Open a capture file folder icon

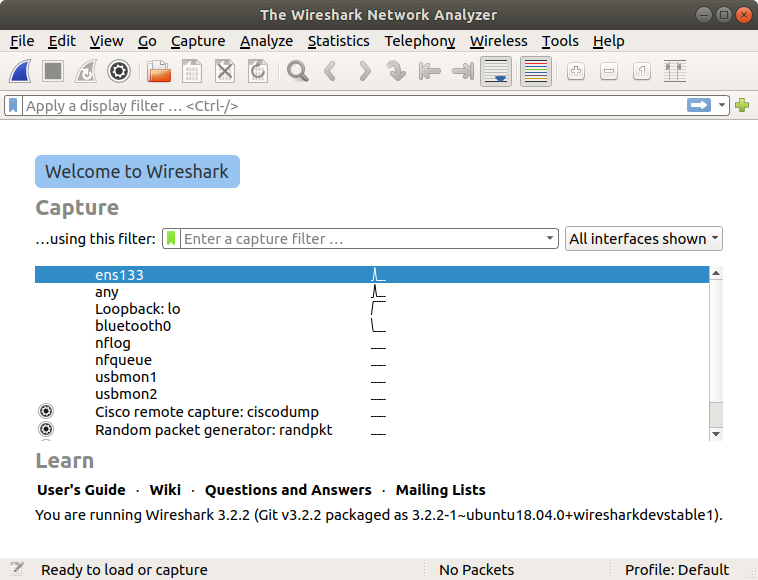159,72
